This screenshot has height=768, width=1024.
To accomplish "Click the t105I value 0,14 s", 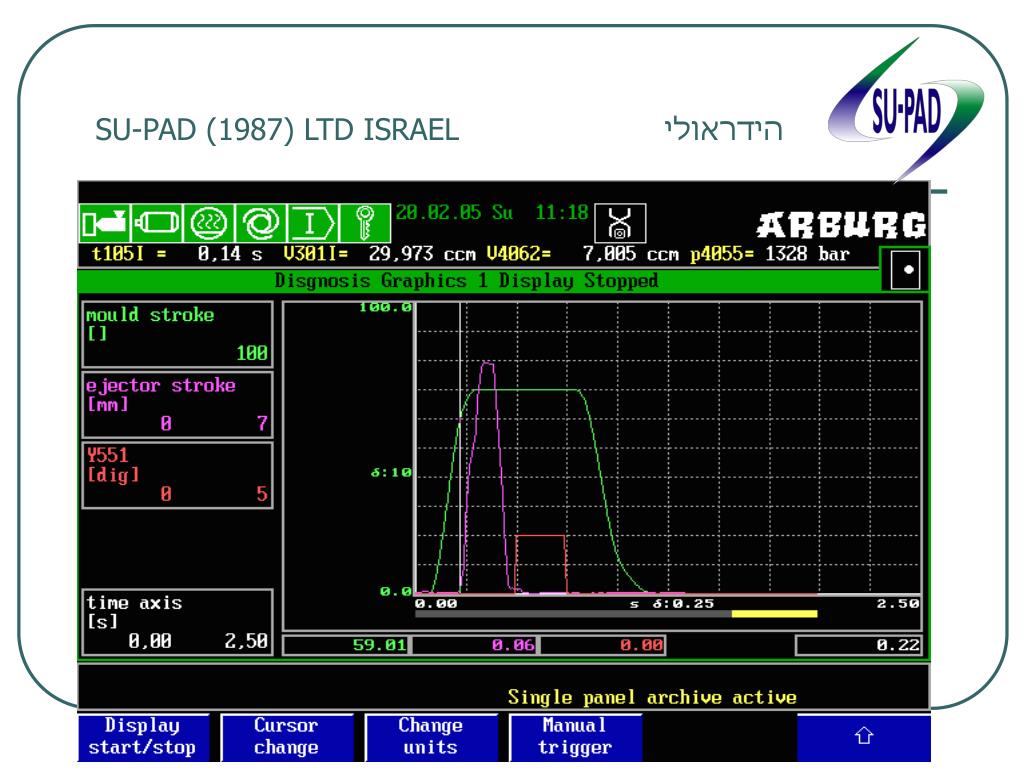I will 230,254.
